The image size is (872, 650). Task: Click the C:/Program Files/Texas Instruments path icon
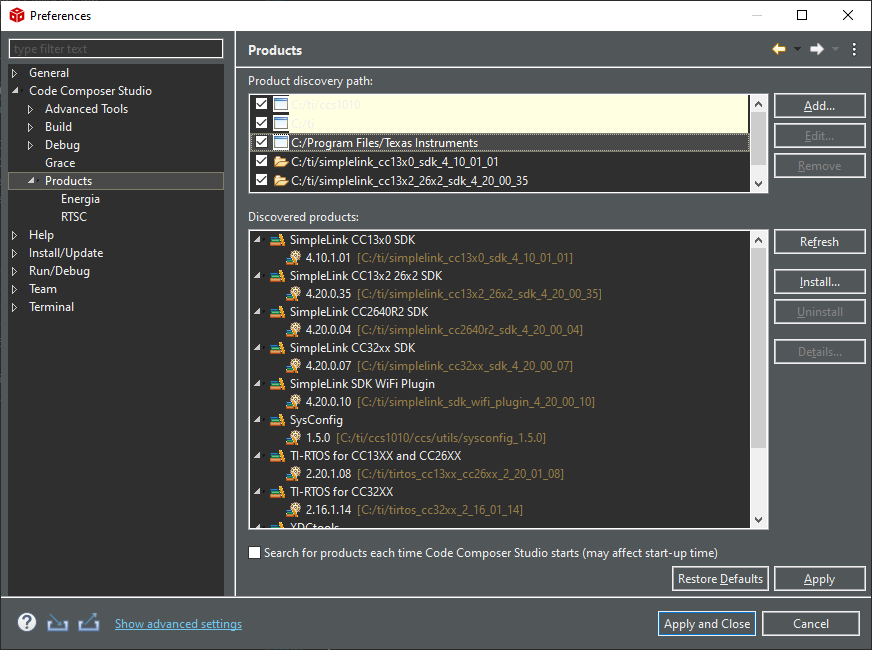tap(281, 142)
